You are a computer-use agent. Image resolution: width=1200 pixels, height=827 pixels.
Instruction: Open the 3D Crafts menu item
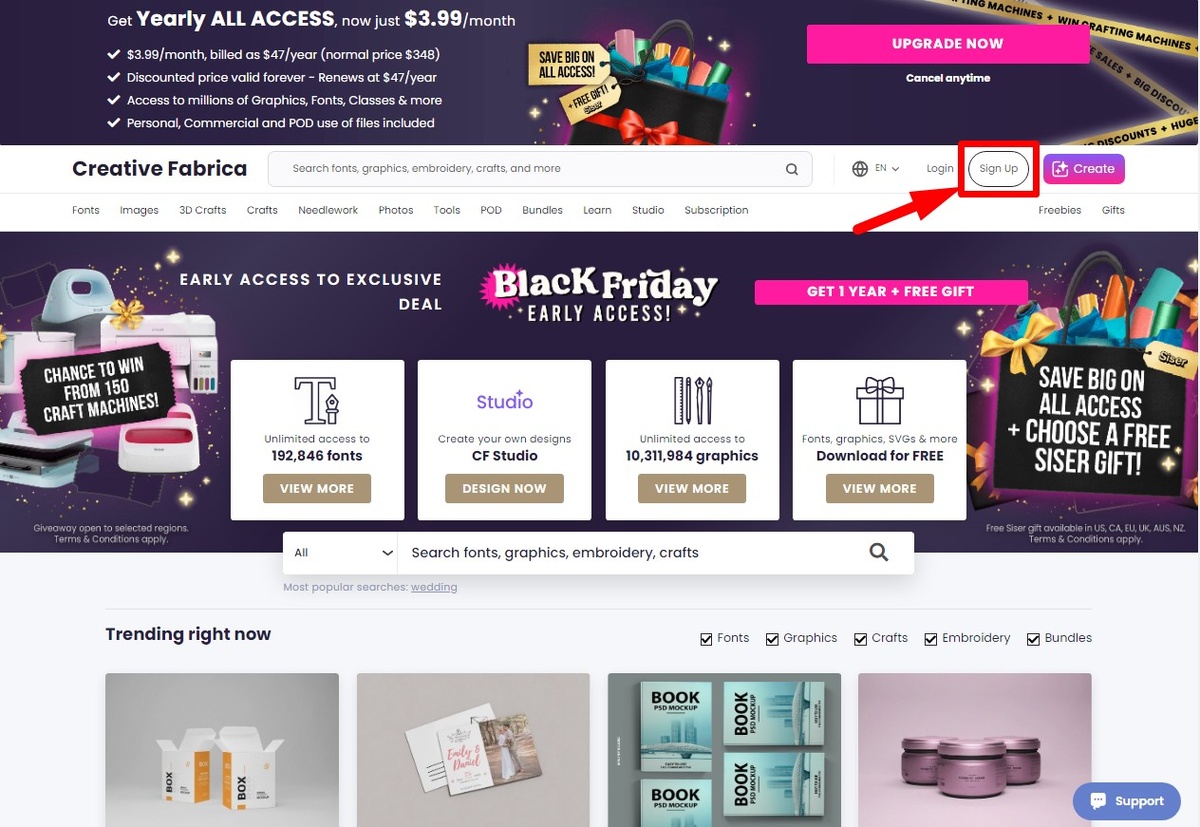203,210
